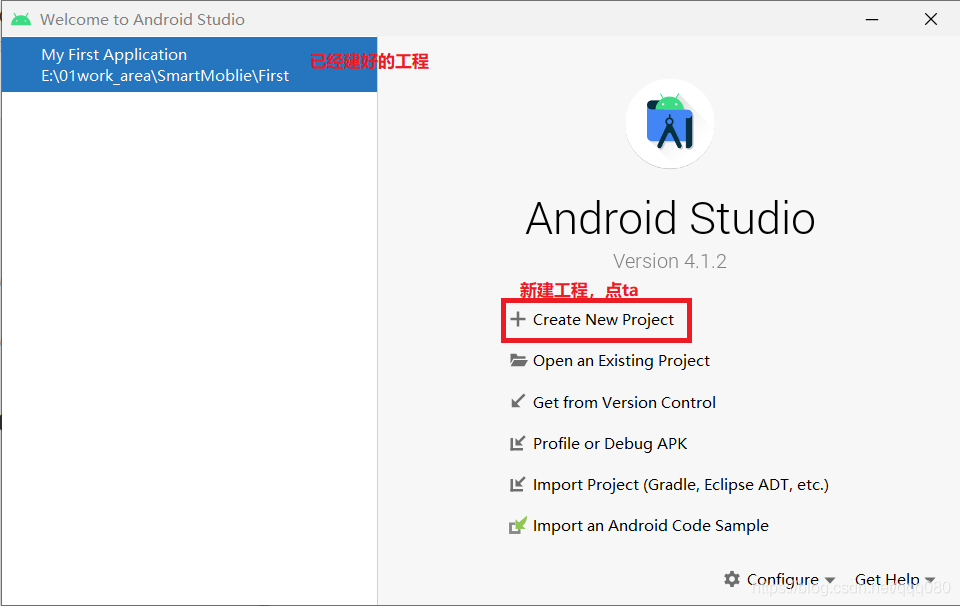Click the Android Studio logo in center
Image resolution: width=960 pixels, height=606 pixels.
[x=670, y=124]
